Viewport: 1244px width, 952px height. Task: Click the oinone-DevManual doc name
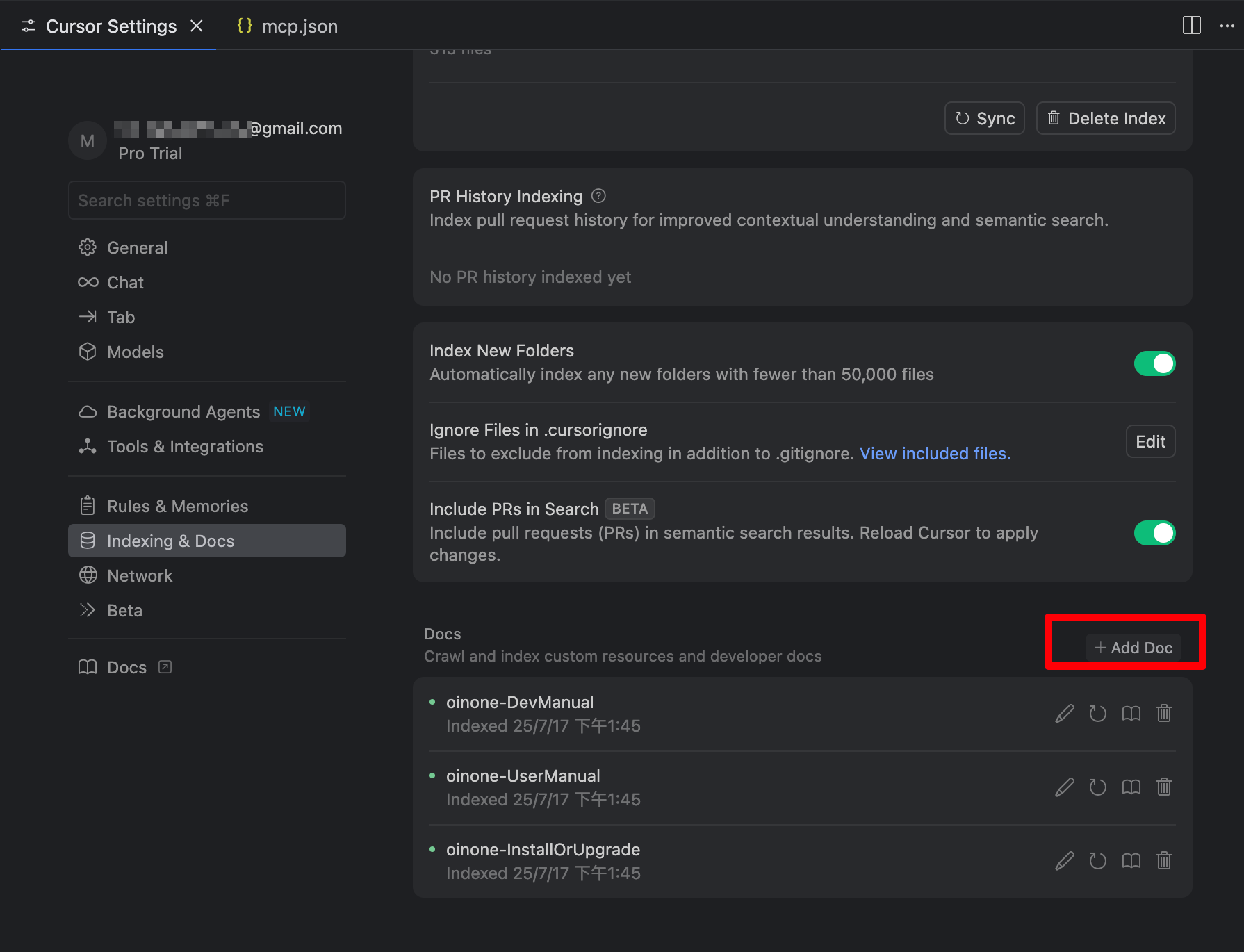click(x=520, y=703)
